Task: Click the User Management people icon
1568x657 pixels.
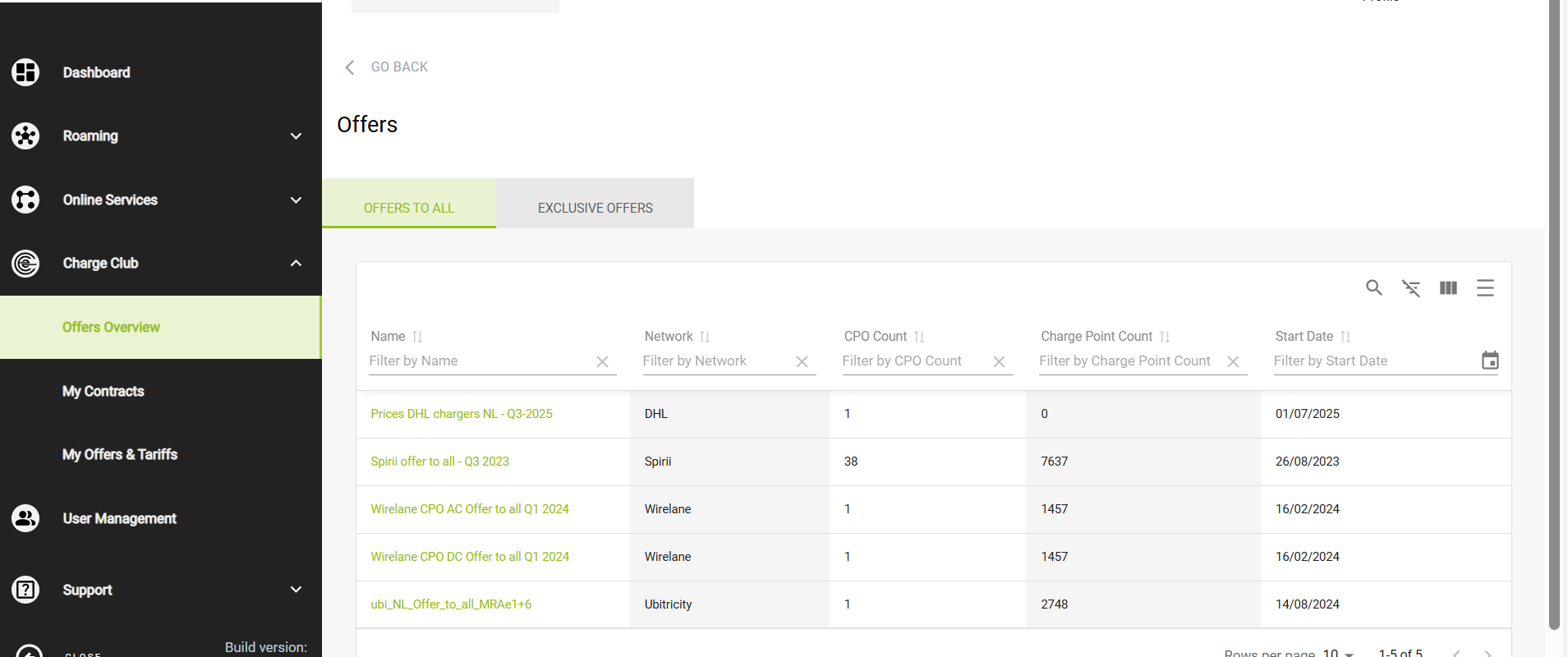Action: 25,518
